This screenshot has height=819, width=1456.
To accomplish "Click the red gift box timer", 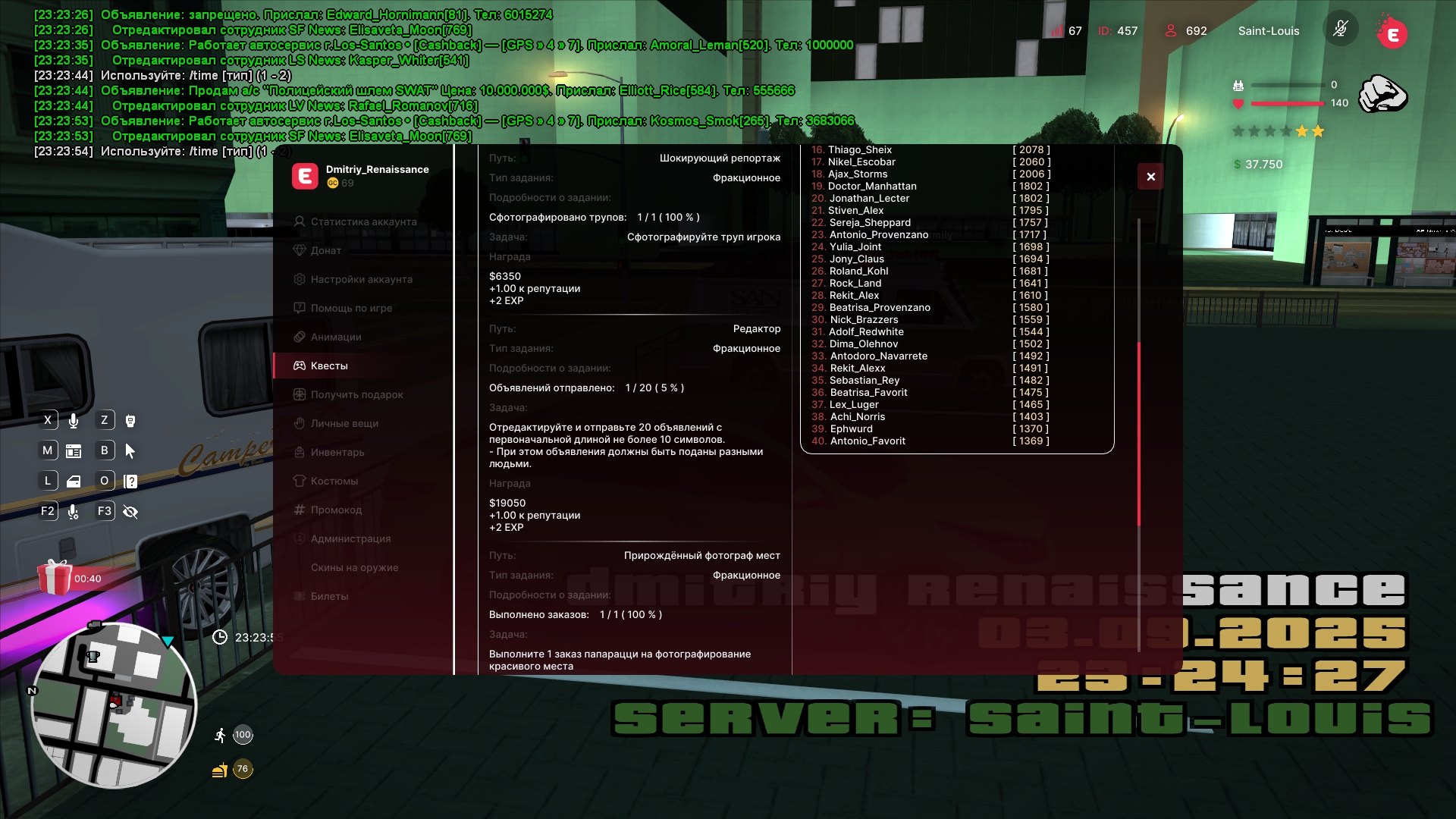I will coord(55,578).
